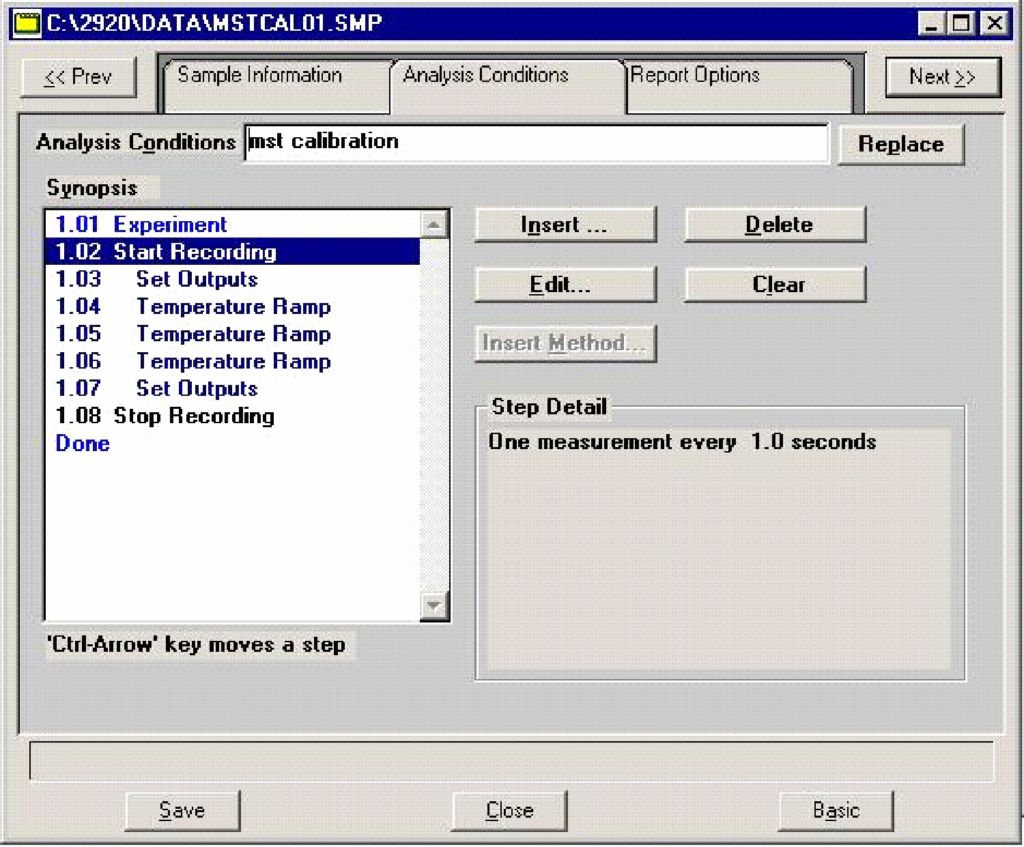Image resolution: width=1024 pixels, height=847 pixels.
Task: Open the Report Options tab
Action: 695,76
